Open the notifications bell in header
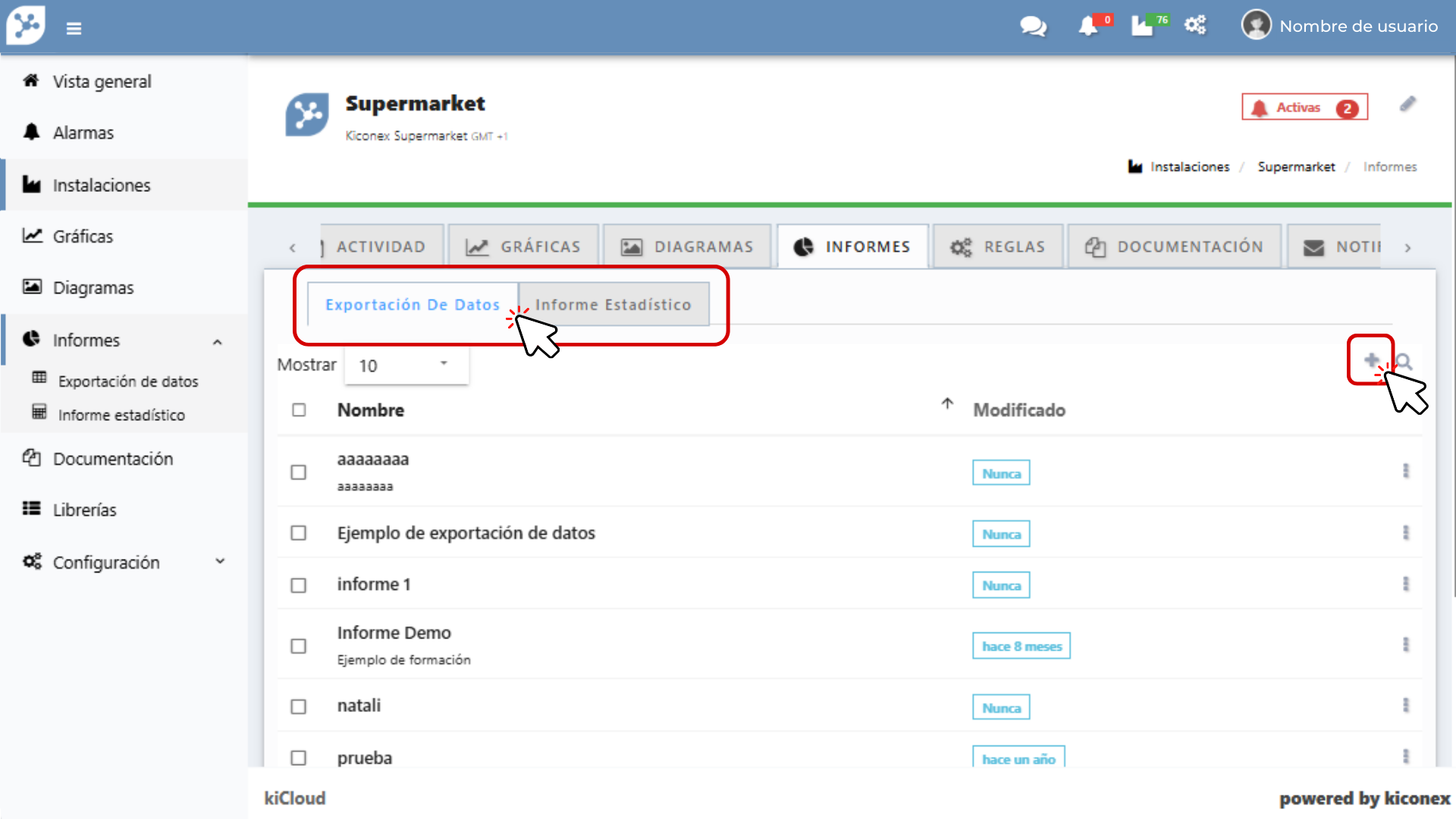1456x819 pixels. coord(1088,27)
